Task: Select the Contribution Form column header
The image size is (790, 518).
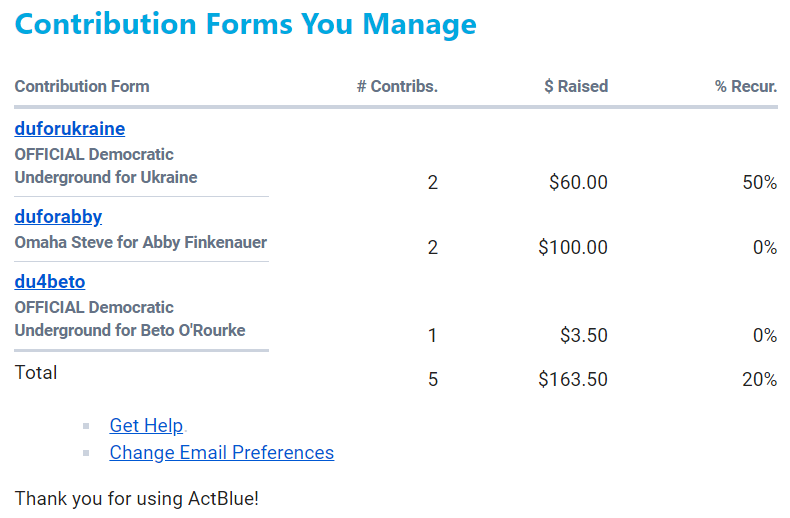Action: [x=82, y=86]
